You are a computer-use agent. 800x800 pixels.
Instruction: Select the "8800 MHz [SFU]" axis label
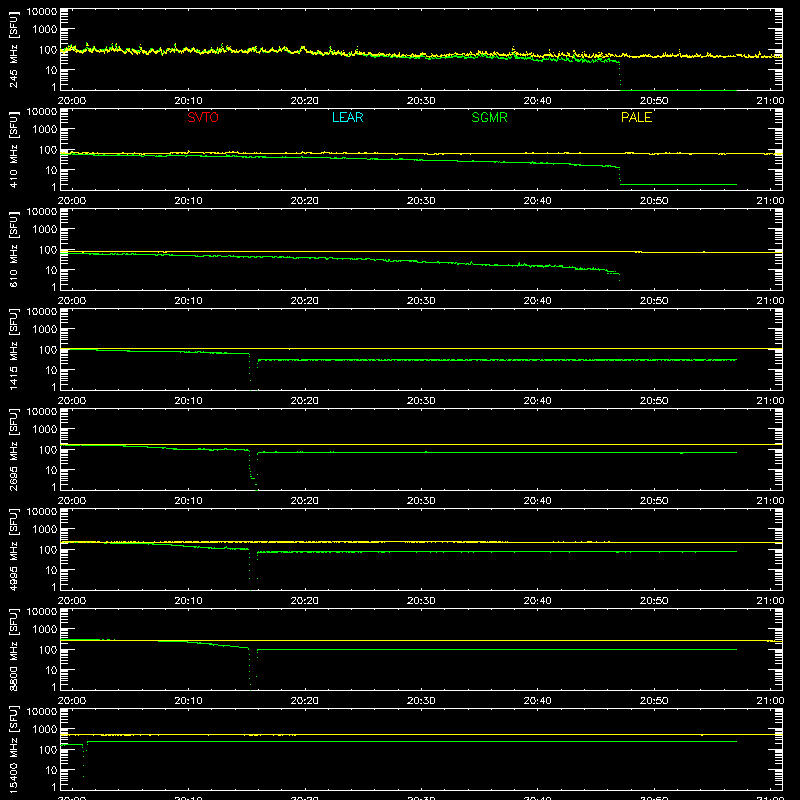point(13,649)
